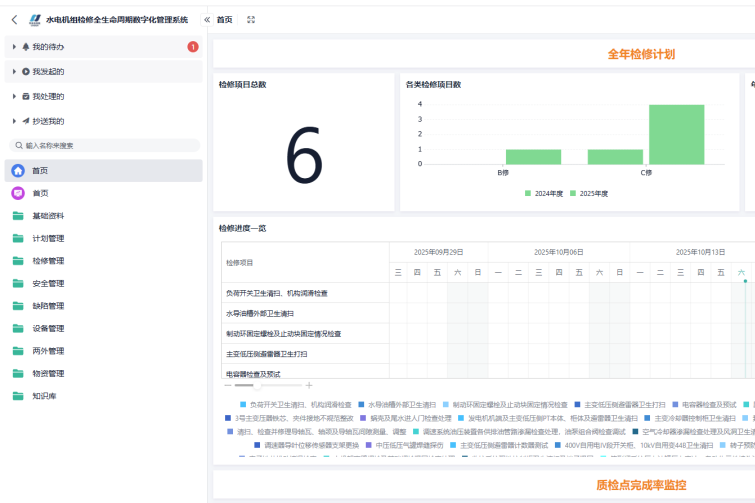This screenshot has width=755, height=503.
Task: Click the bell icon for 我的待办
Action: click(26, 47)
